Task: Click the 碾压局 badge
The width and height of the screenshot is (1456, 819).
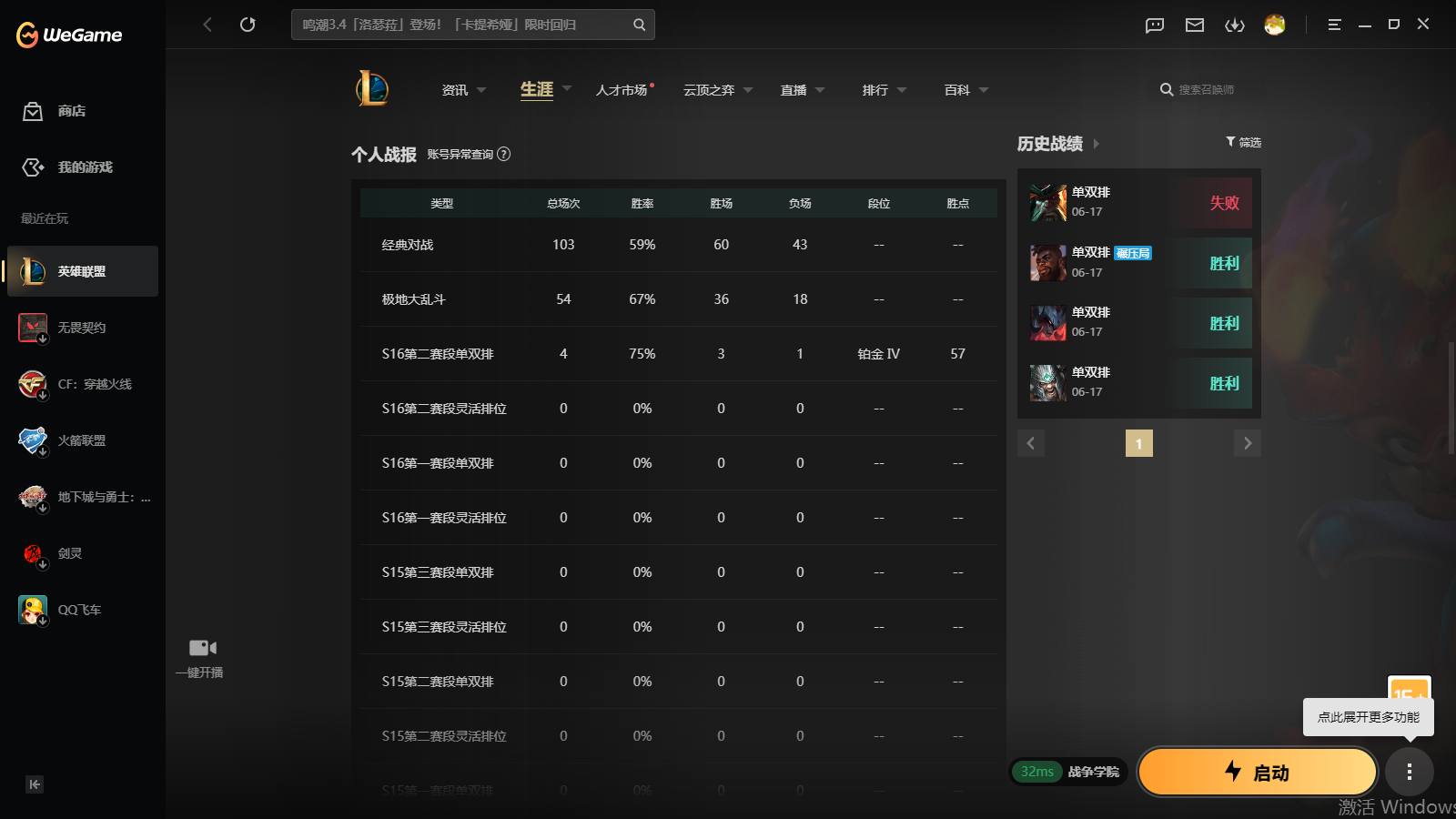Action: (1133, 253)
